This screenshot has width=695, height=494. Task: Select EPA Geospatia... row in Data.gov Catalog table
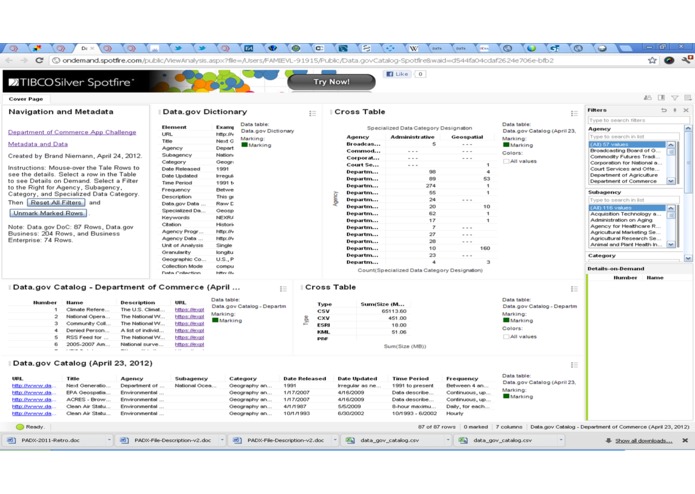tap(250, 393)
